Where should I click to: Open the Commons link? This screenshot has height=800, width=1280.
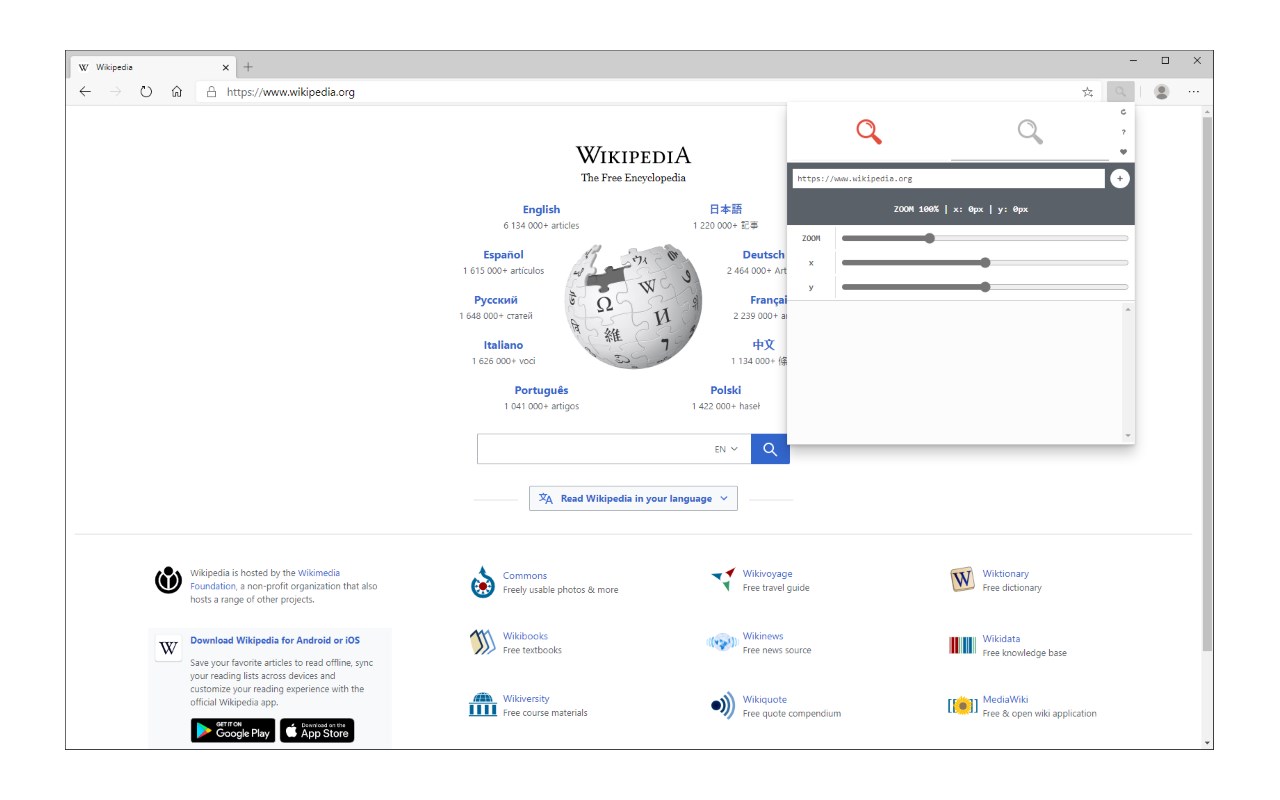coord(525,575)
